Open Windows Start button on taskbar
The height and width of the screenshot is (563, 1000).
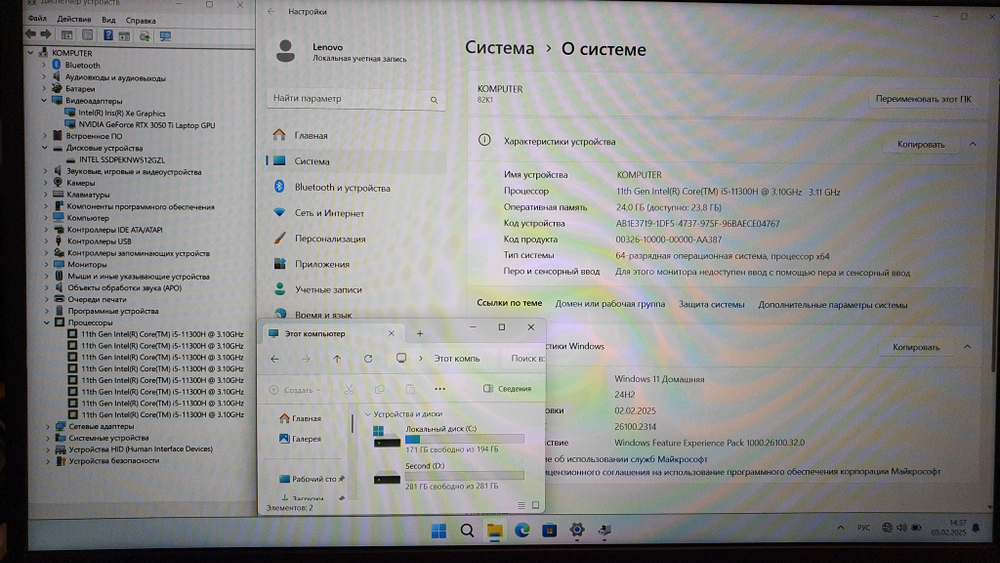tap(439, 530)
